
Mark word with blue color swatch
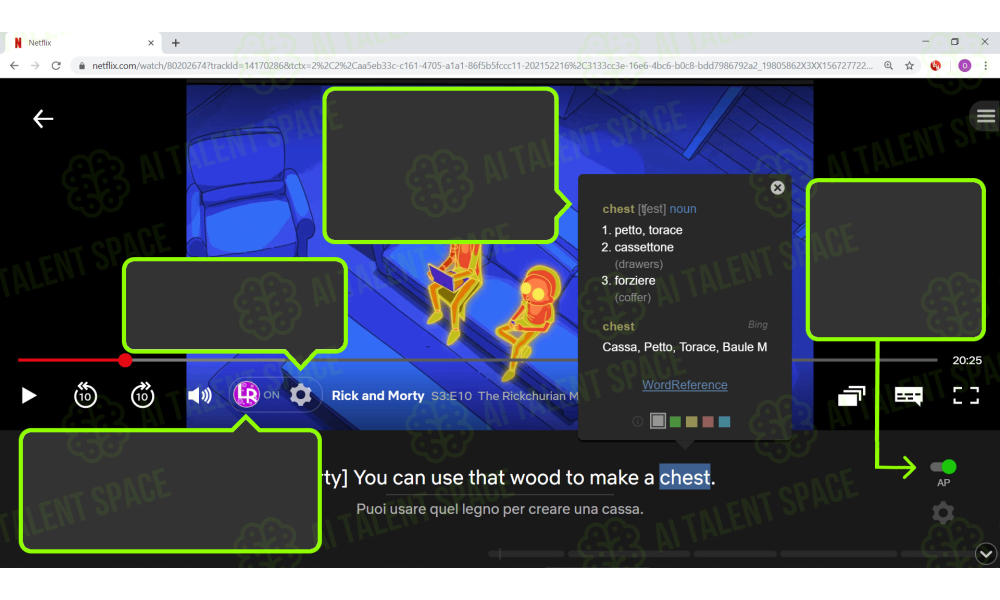tap(724, 421)
